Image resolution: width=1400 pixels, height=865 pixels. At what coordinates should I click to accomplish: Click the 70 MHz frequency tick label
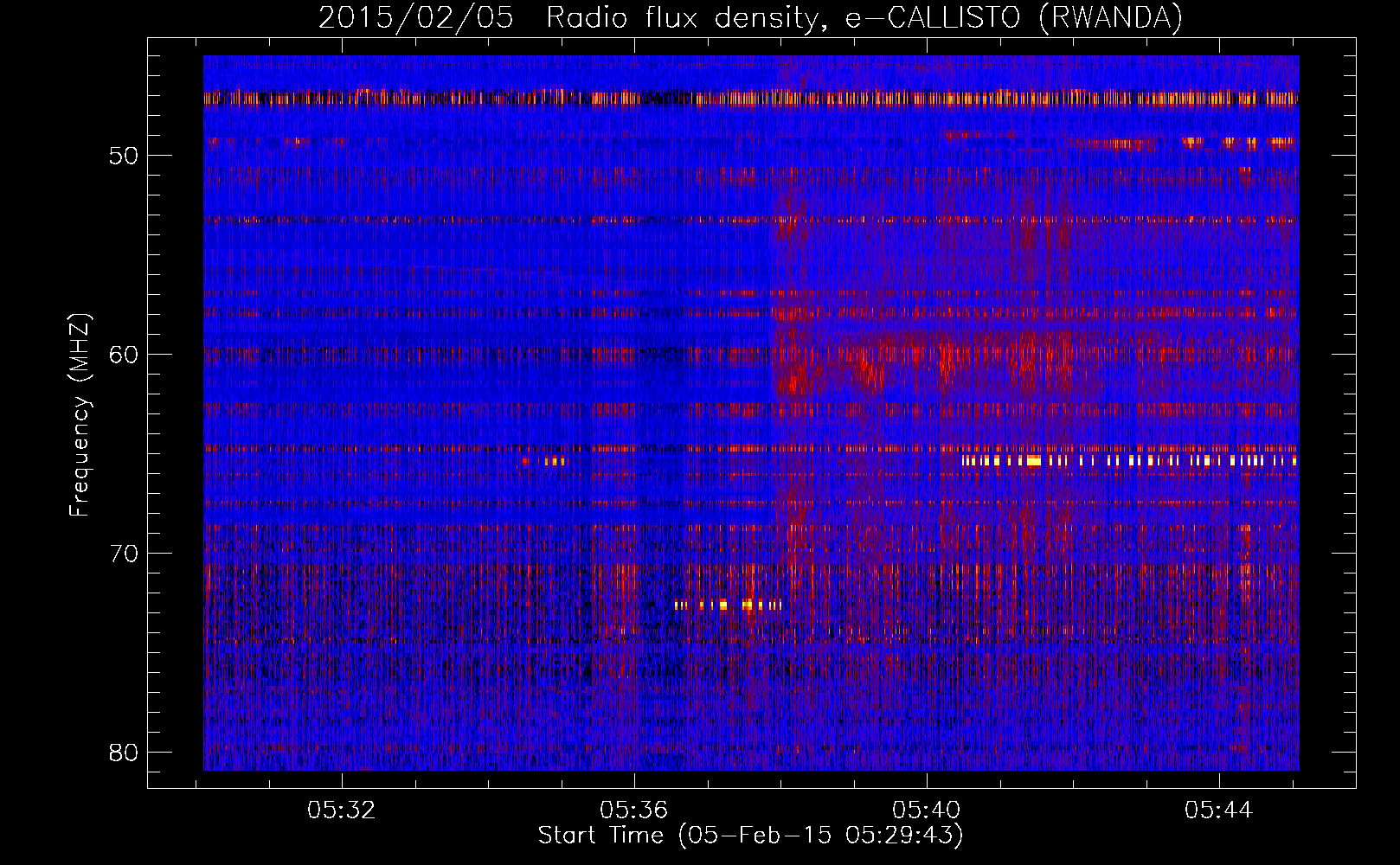[x=124, y=554]
